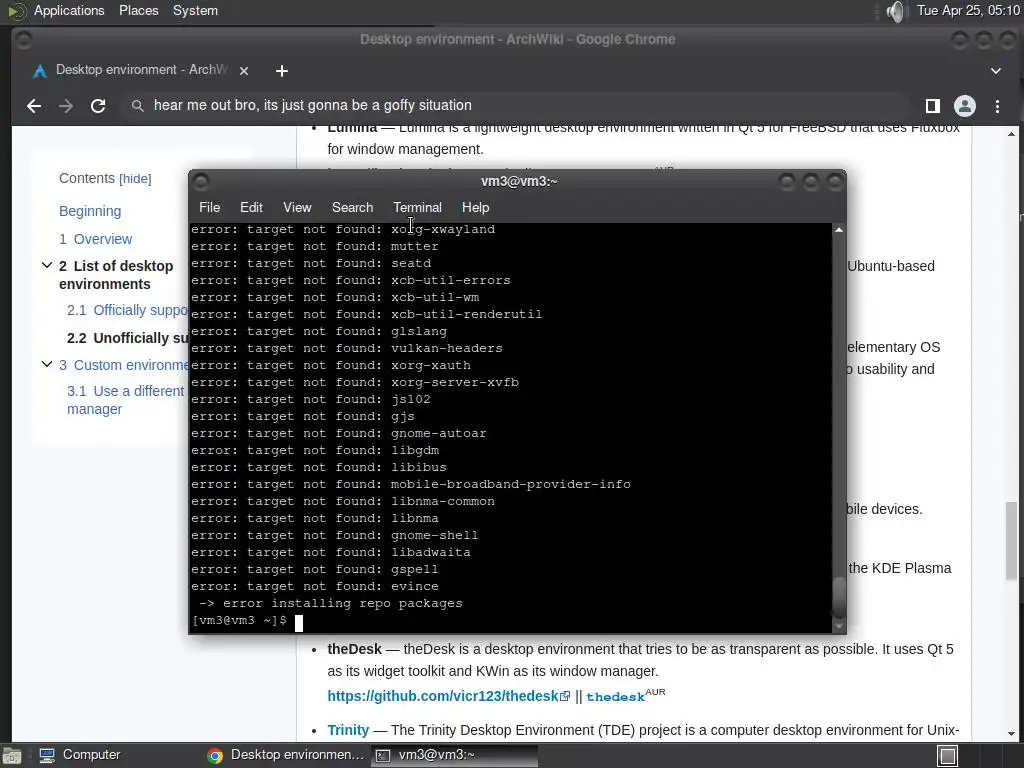Viewport: 1024px width, 768px height.
Task: Open 3.1 Use a different manager link
Action: (x=125, y=400)
